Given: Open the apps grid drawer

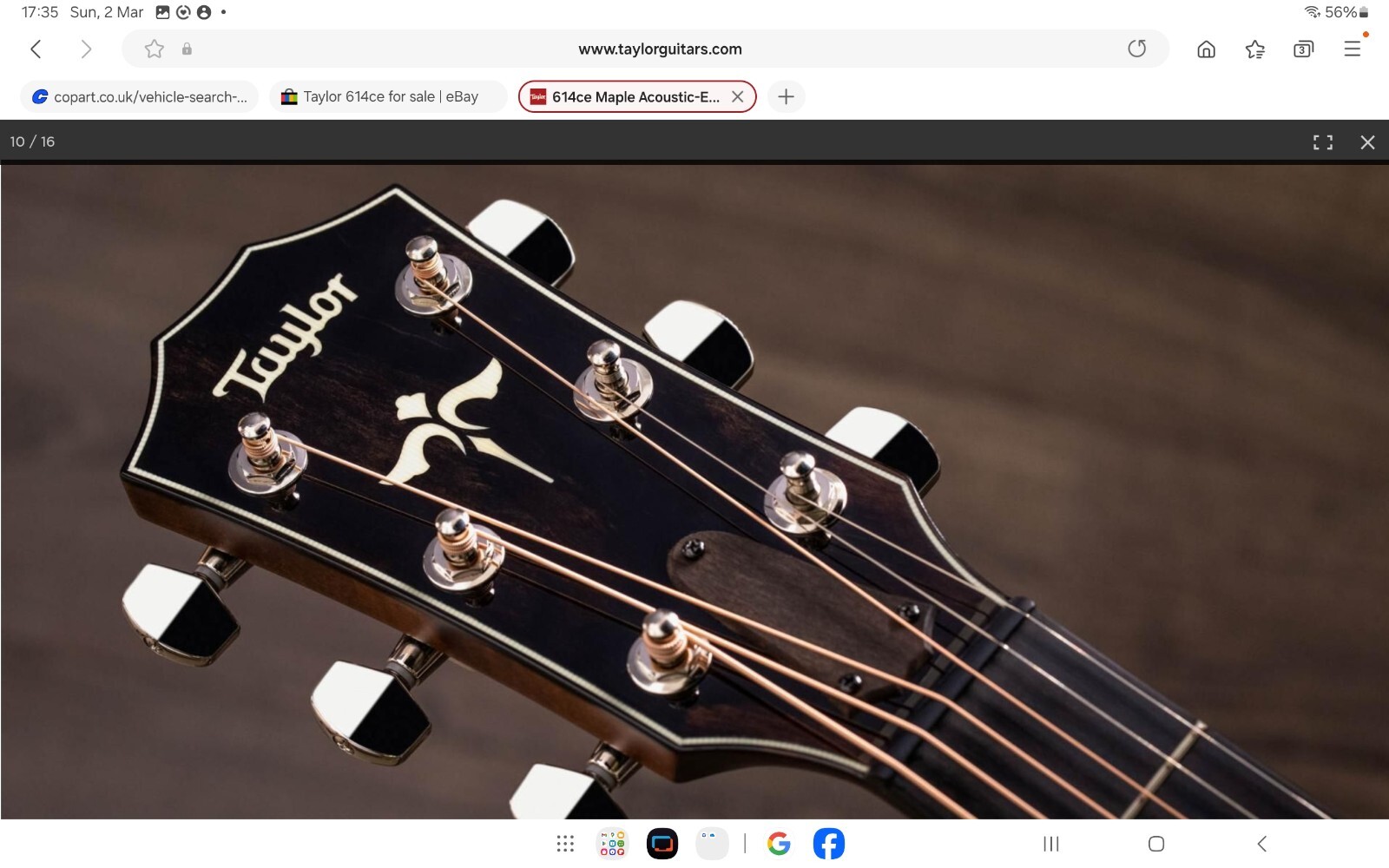Looking at the screenshot, I should click(x=565, y=844).
